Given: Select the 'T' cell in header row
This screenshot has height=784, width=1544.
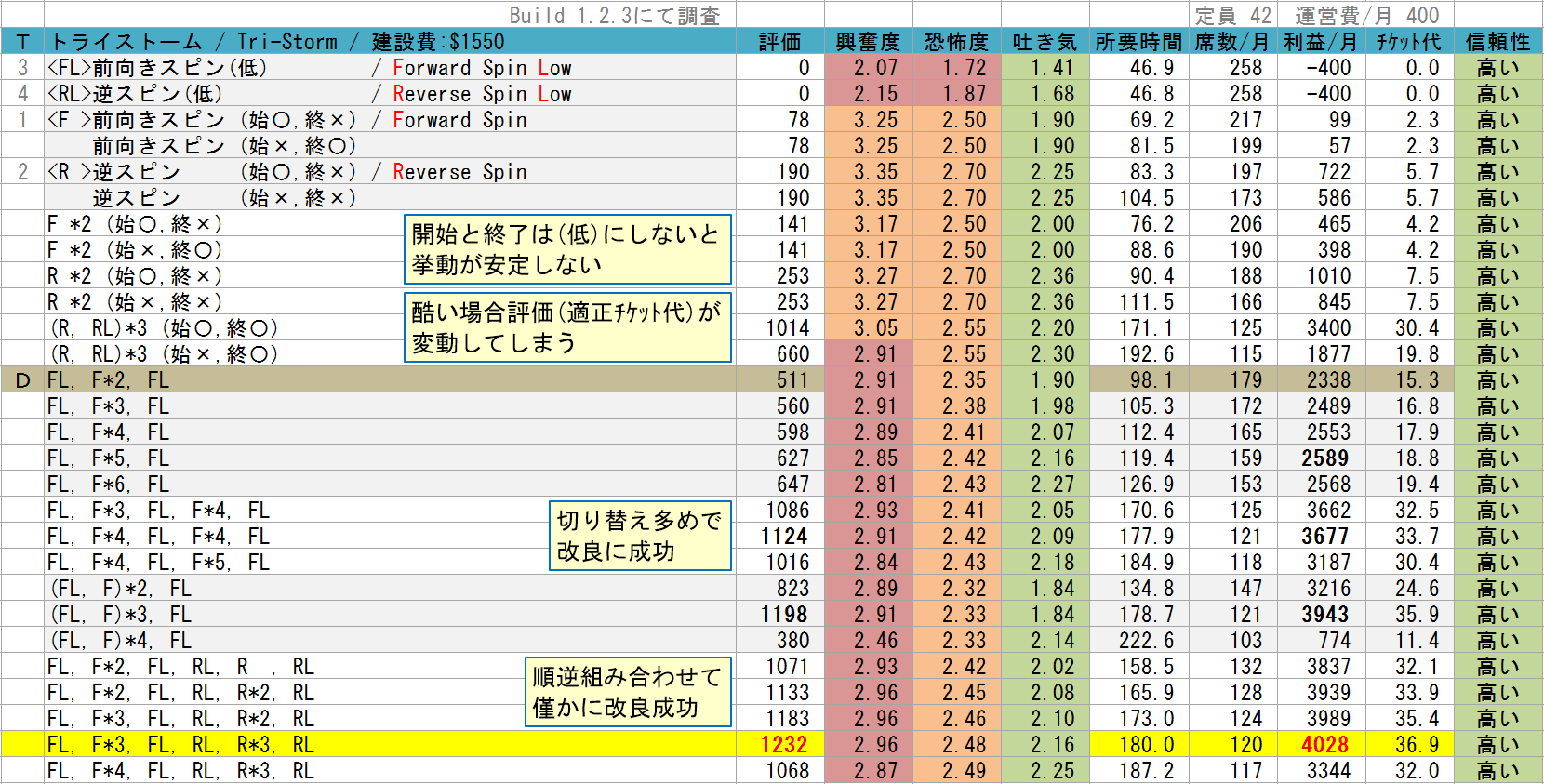Looking at the screenshot, I should tap(22, 42).
